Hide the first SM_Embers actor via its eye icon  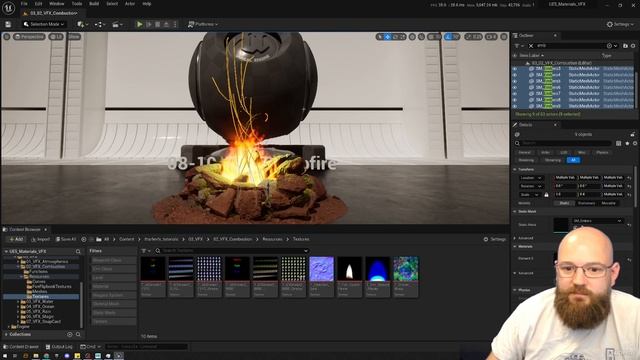coord(515,69)
